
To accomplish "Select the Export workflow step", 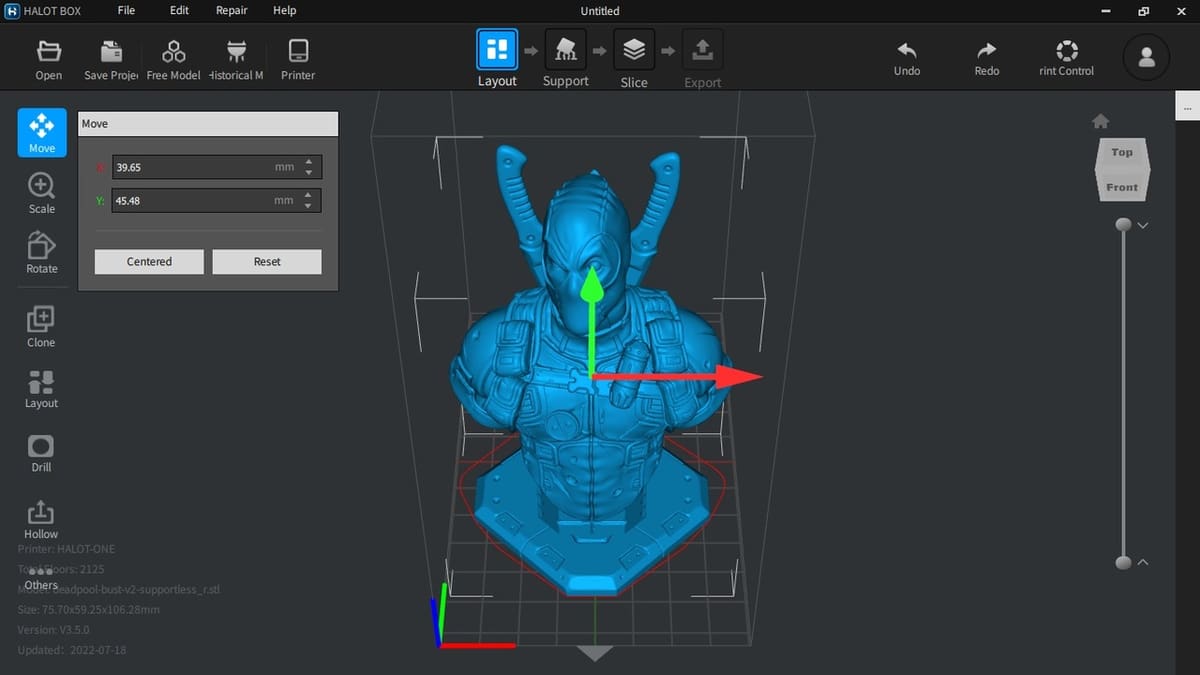I will coord(702,60).
